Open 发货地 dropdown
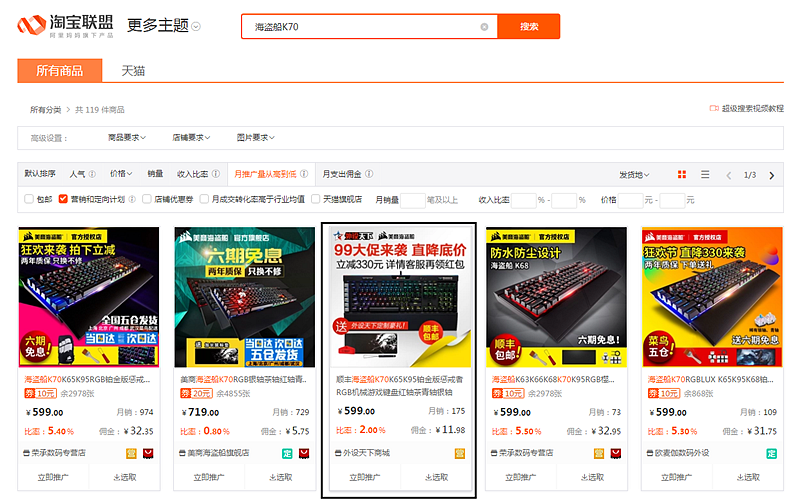This screenshot has width=800, height=500. [634, 175]
